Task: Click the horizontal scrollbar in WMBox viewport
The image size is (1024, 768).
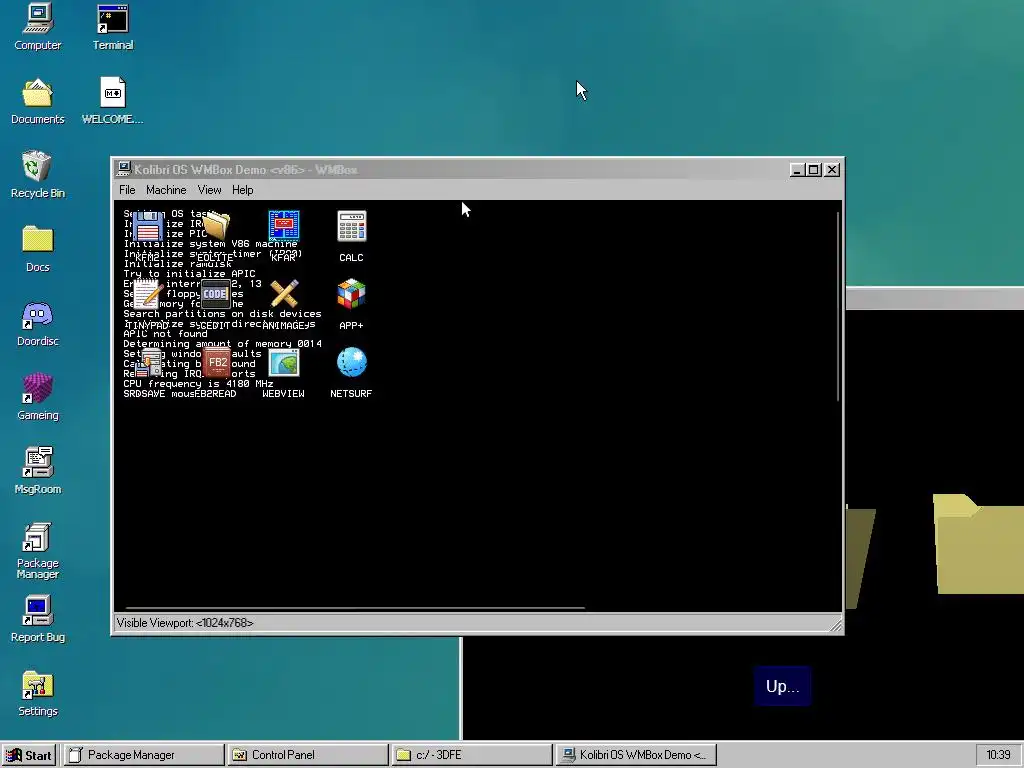Action: point(355,607)
